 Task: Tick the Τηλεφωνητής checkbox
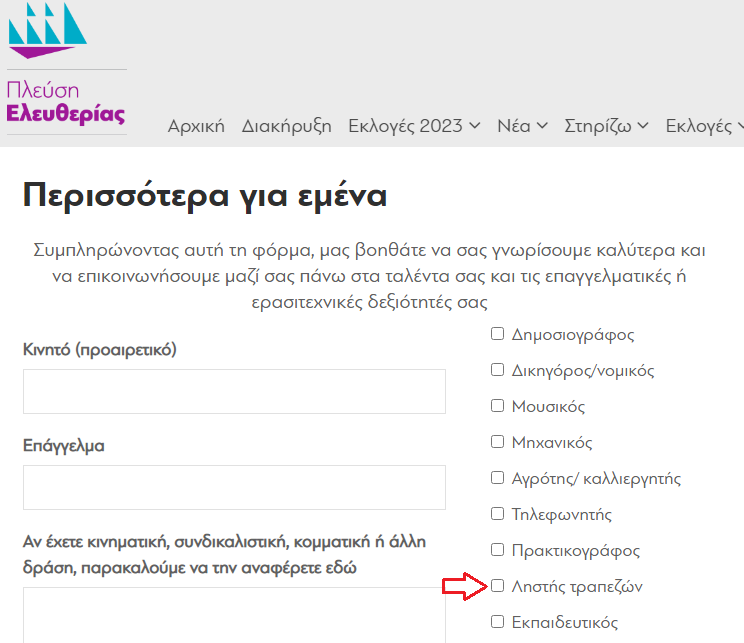tap(497, 514)
